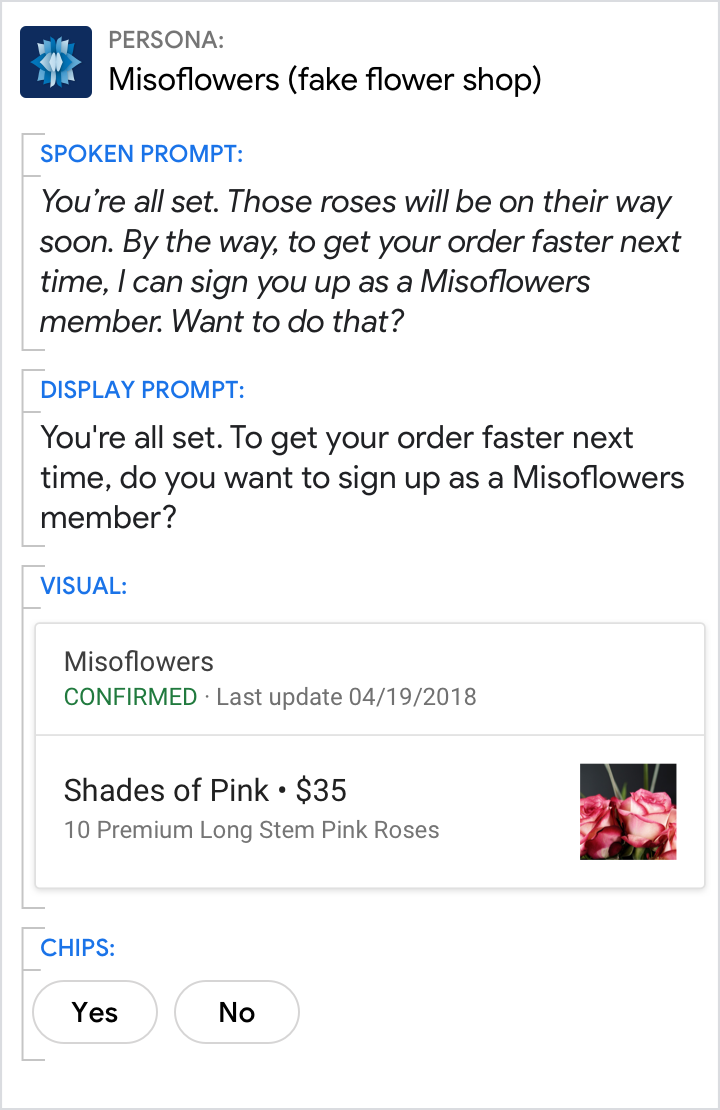Click the Misoflowers persona logo icon
720x1110 pixels.
(56, 62)
